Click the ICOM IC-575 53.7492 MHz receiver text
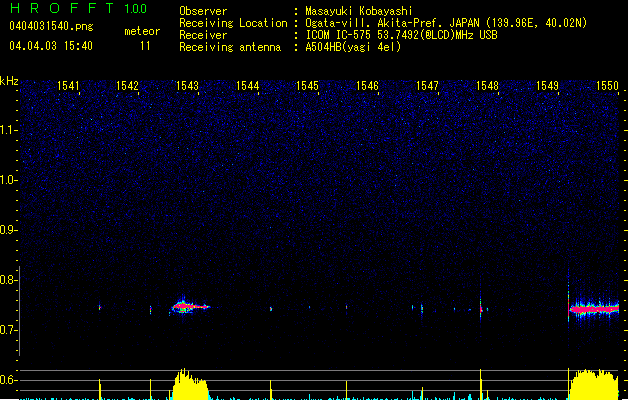Image resolution: width=629 pixels, height=400 pixels. 402,35
